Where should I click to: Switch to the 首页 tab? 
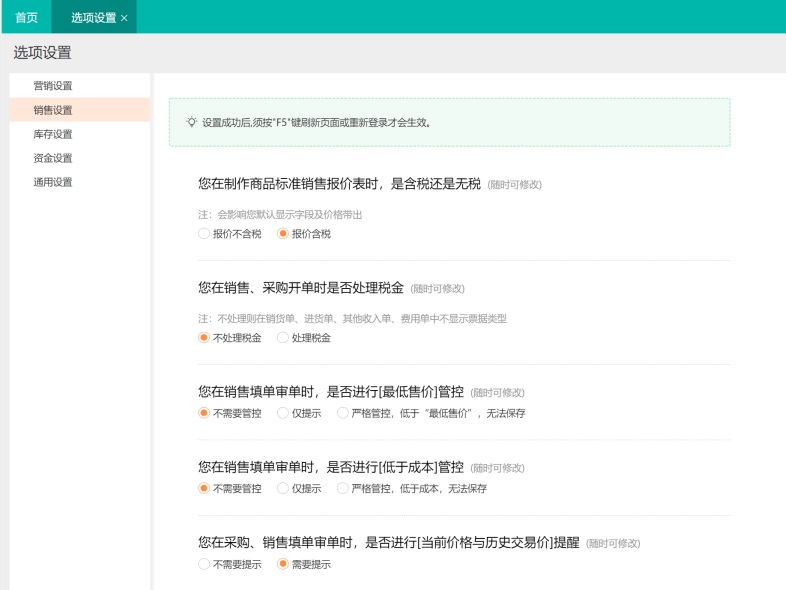[27, 17]
